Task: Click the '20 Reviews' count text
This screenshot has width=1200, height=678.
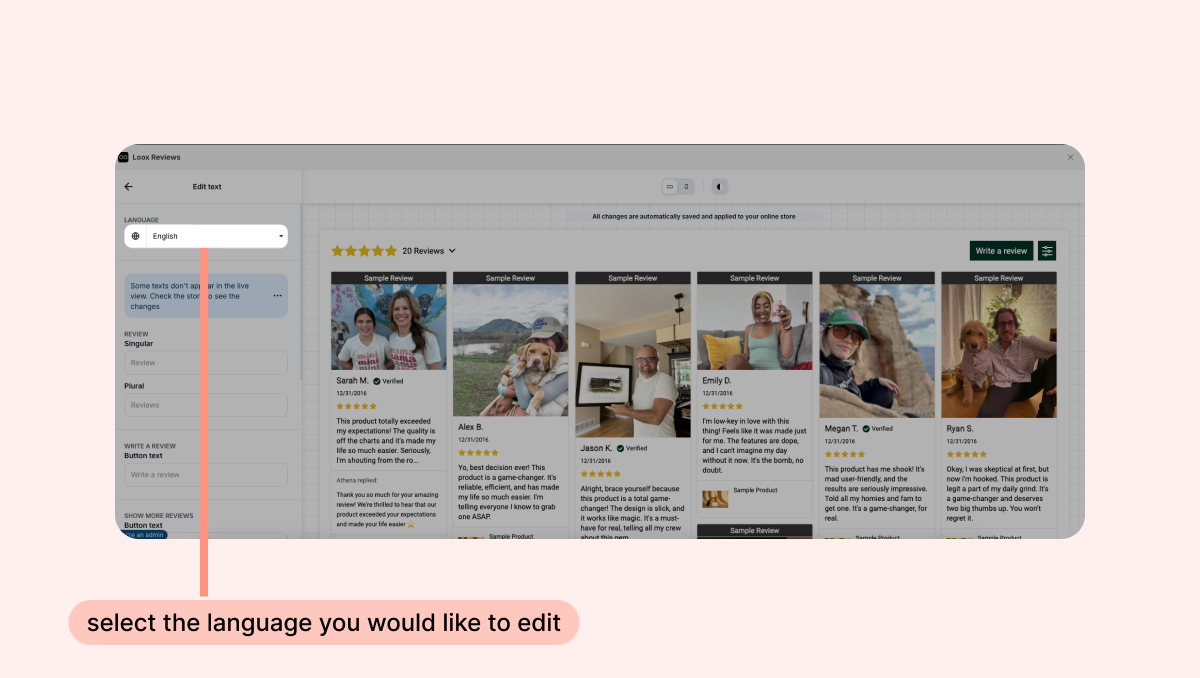Action: click(422, 251)
